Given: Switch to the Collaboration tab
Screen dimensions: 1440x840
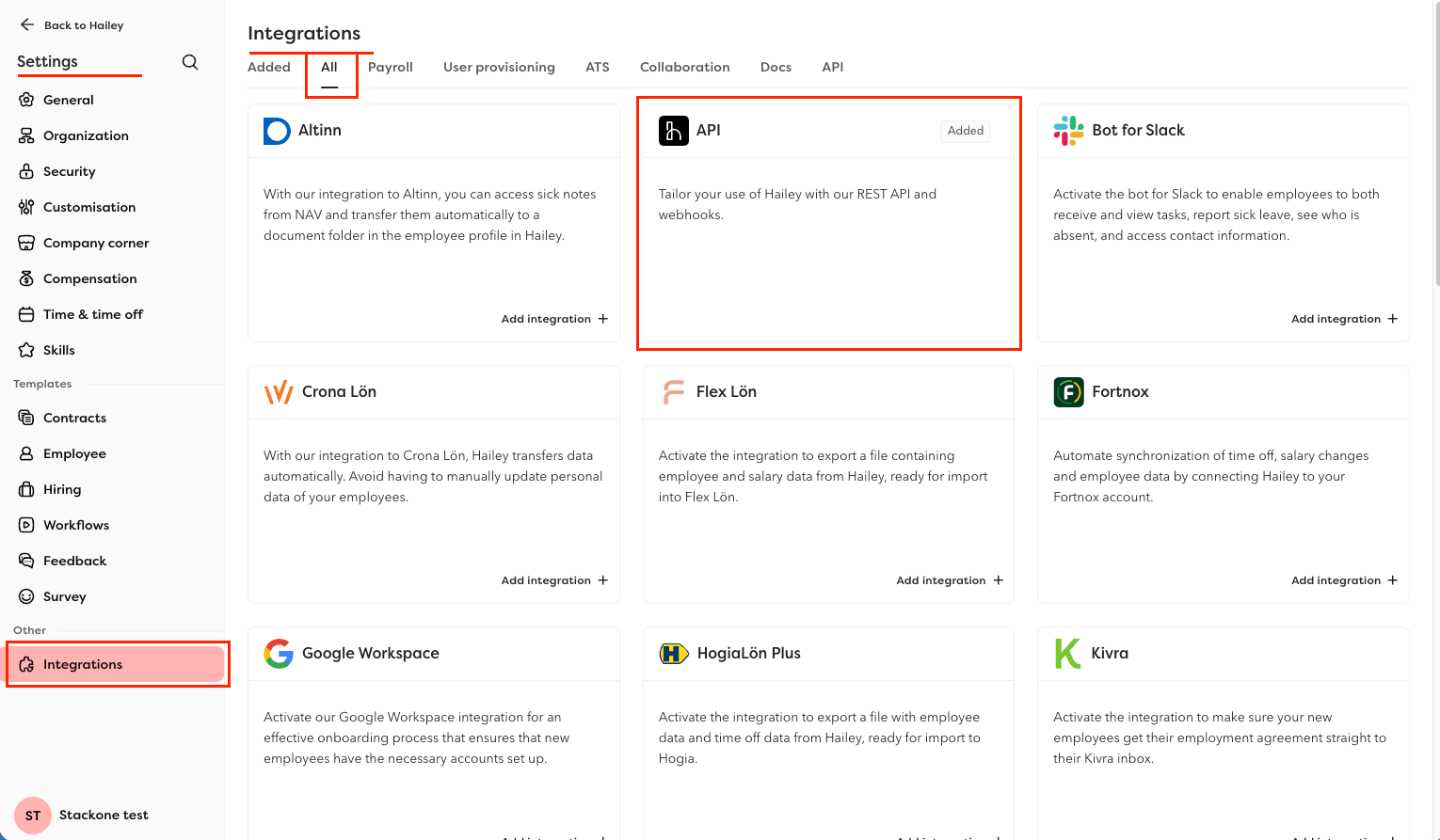Looking at the screenshot, I should coord(685,67).
